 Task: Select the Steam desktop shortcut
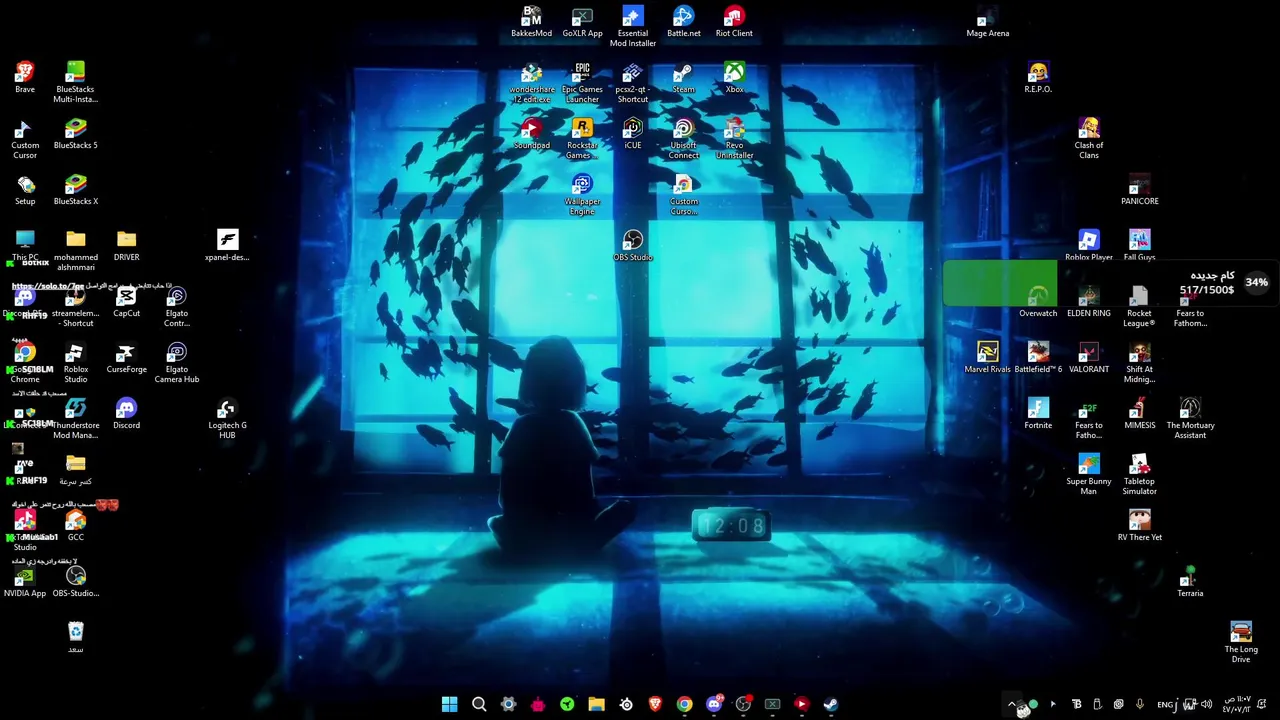click(x=683, y=78)
